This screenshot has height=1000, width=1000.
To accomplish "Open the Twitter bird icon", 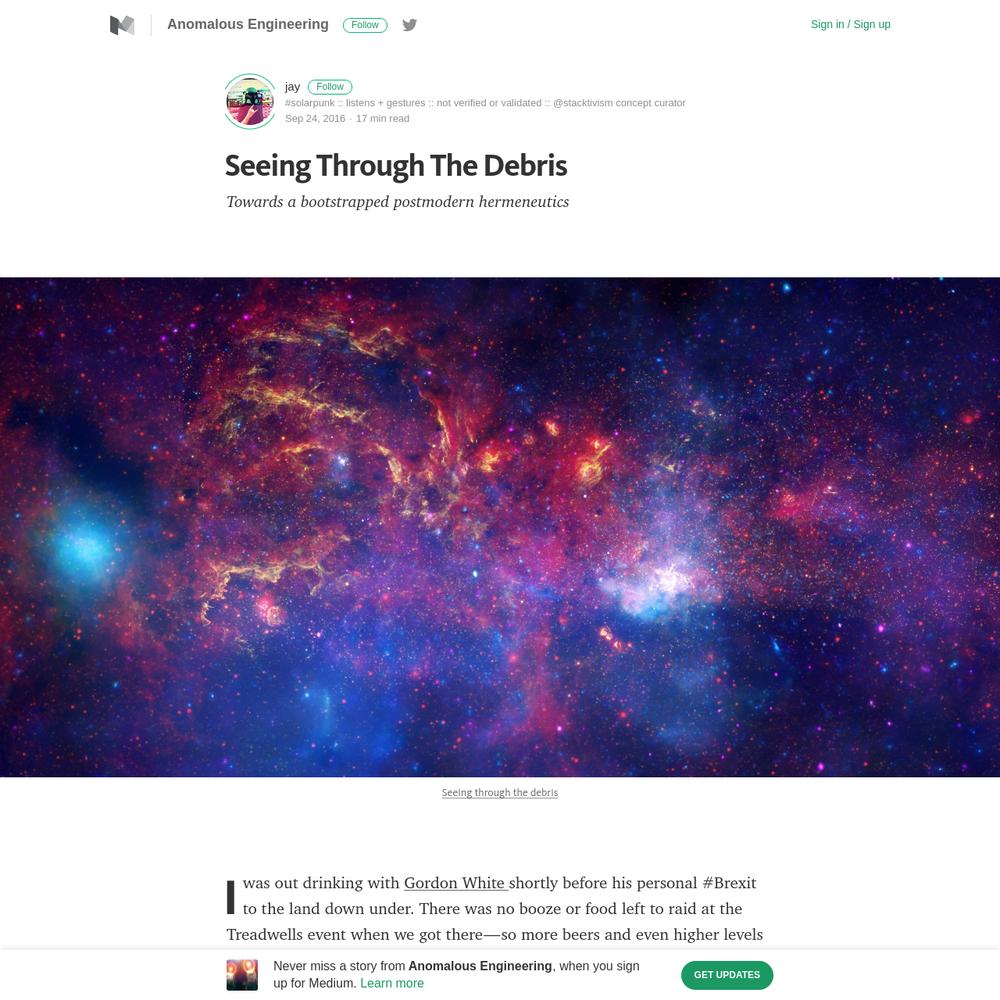I will [x=409, y=25].
